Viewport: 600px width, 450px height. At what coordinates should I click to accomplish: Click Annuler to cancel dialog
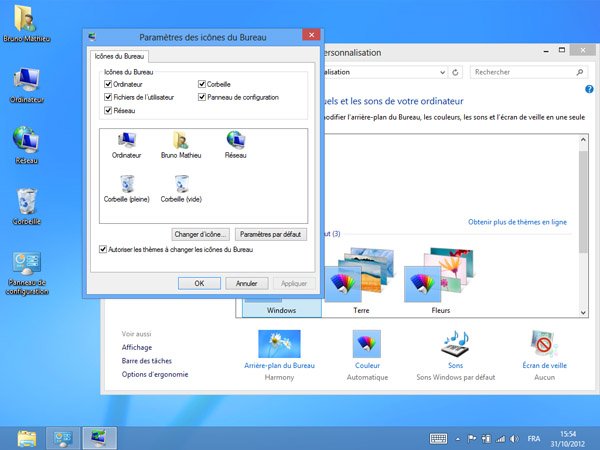point(246,284)
